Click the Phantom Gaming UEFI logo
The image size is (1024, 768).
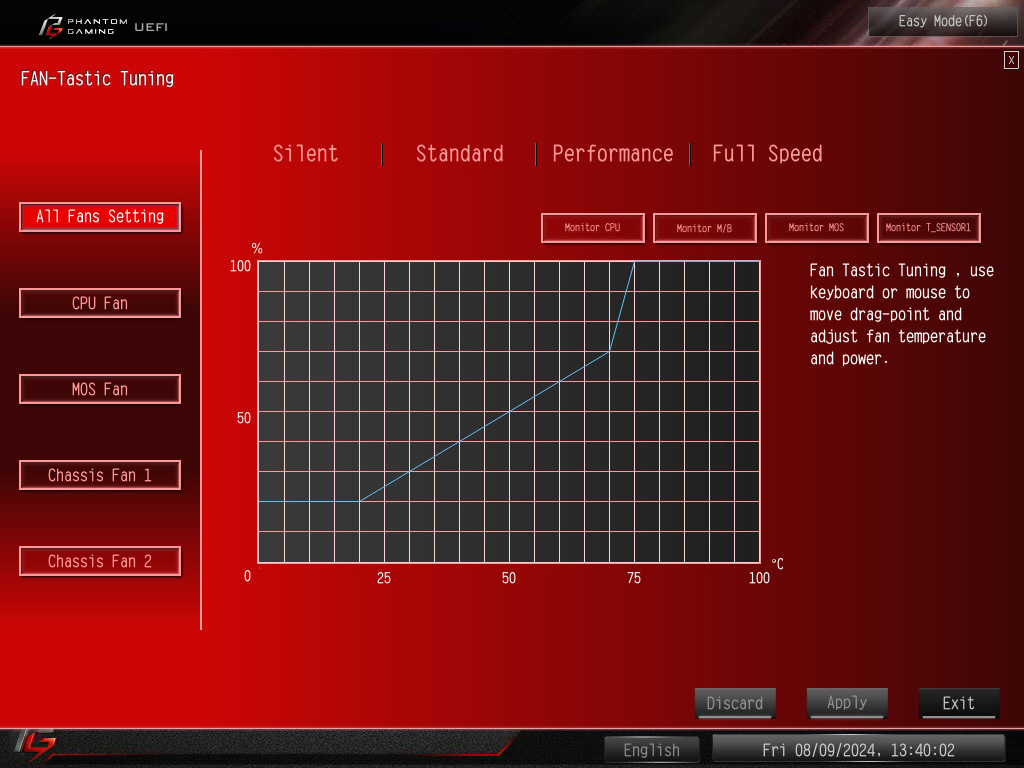102,25
